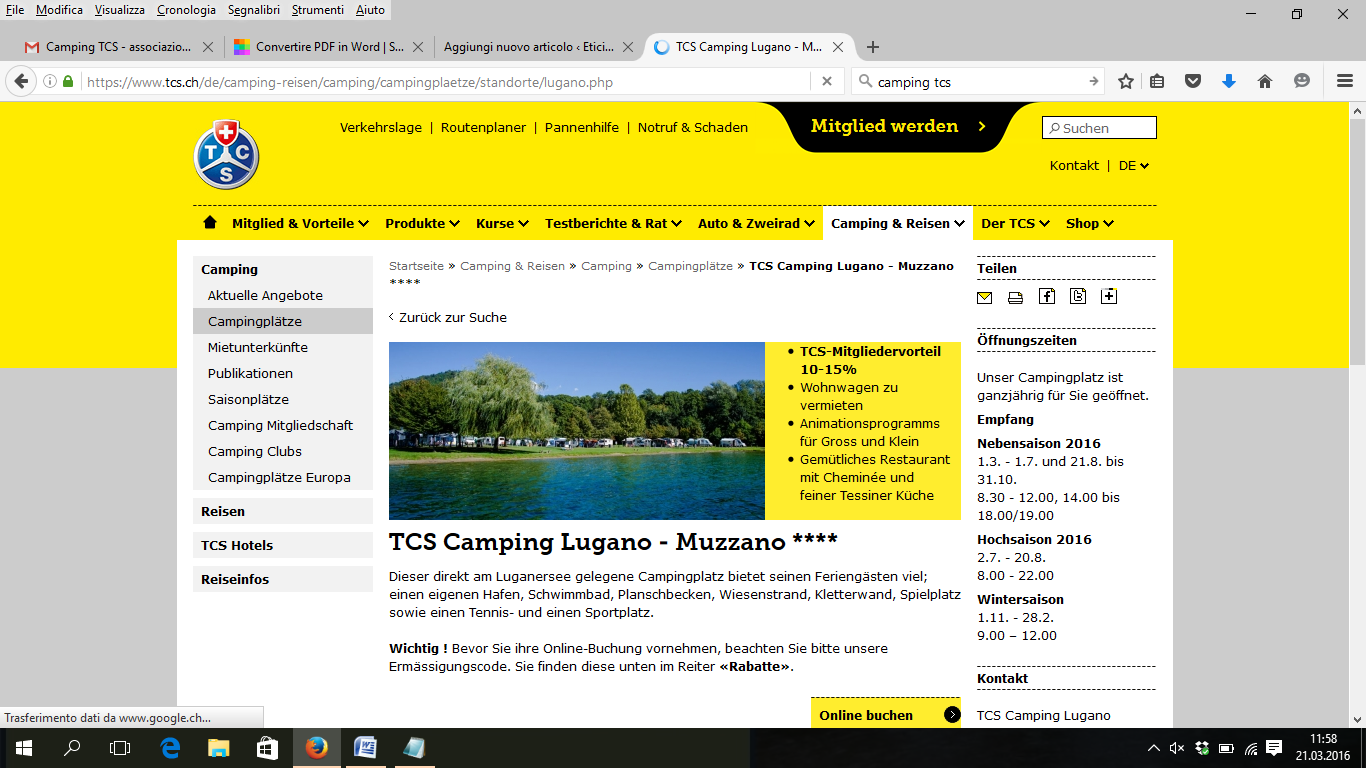This screenshot has height=768, width=1366.
Task: Open DE language selector
Action: (1134, 166)
